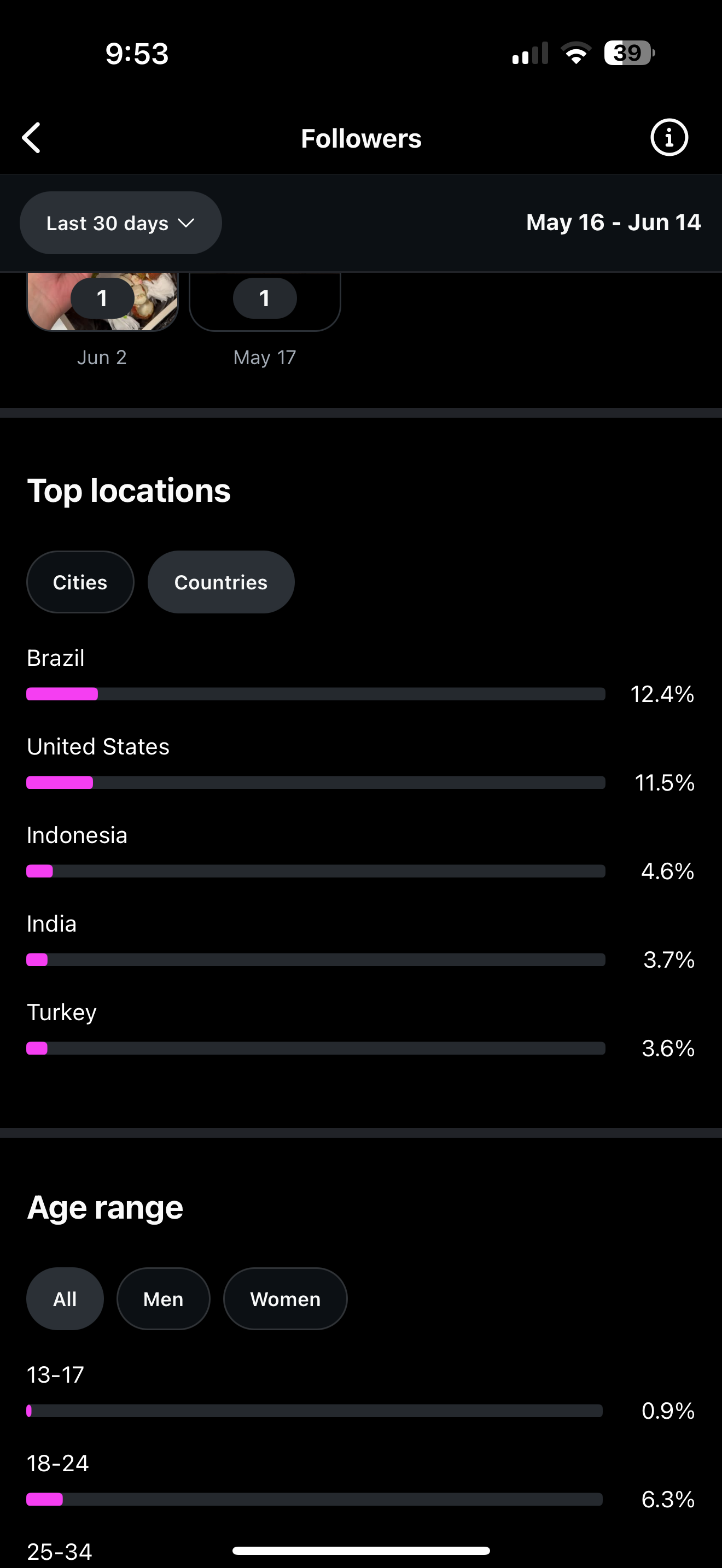
Task: Open the Jun 2 post thumbnail
Action: (x=102, y=302)
